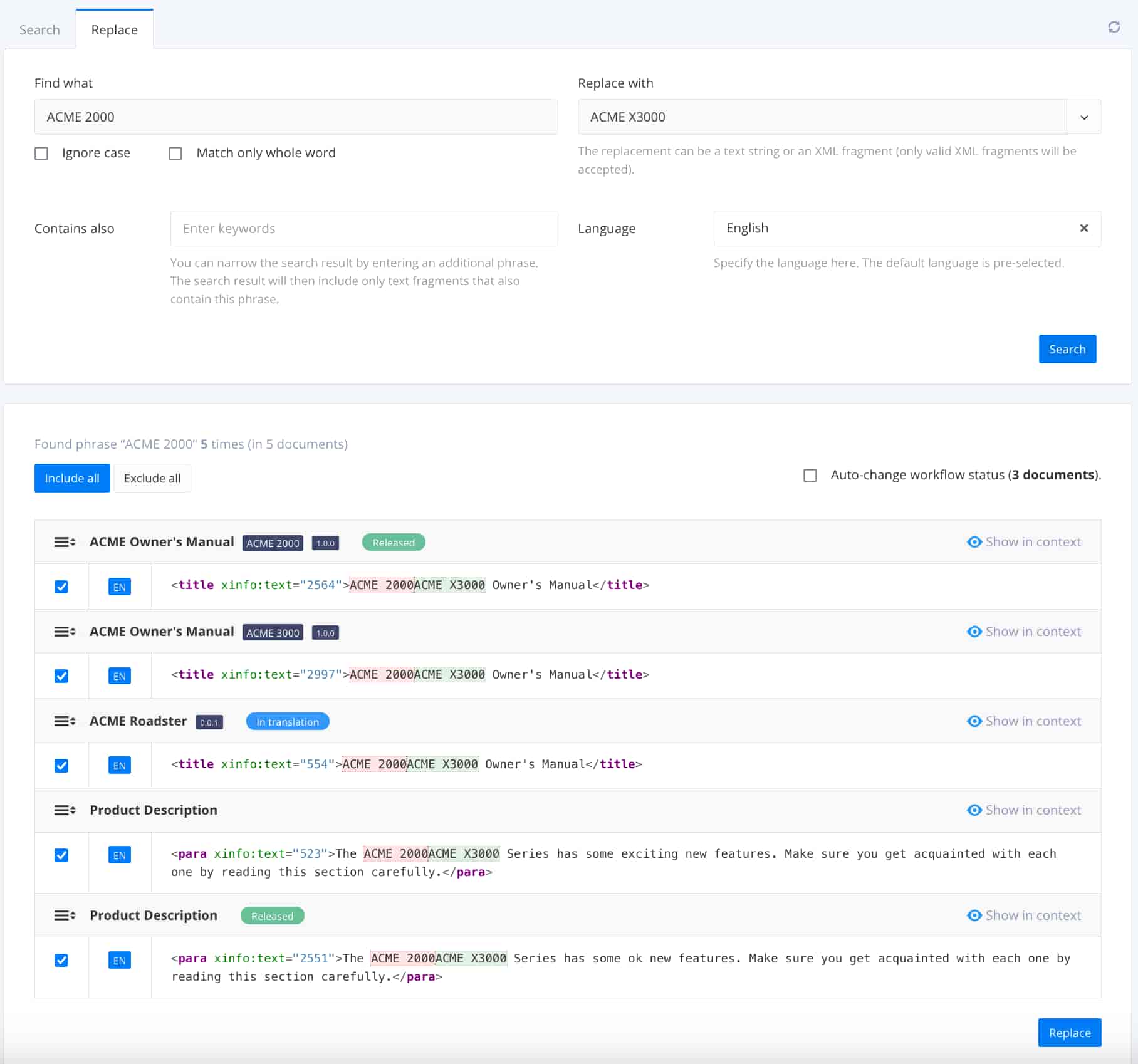Click list icon beside ACME 3000 Owner's Manual
1138x1064 pixels.
pos(65,632)
